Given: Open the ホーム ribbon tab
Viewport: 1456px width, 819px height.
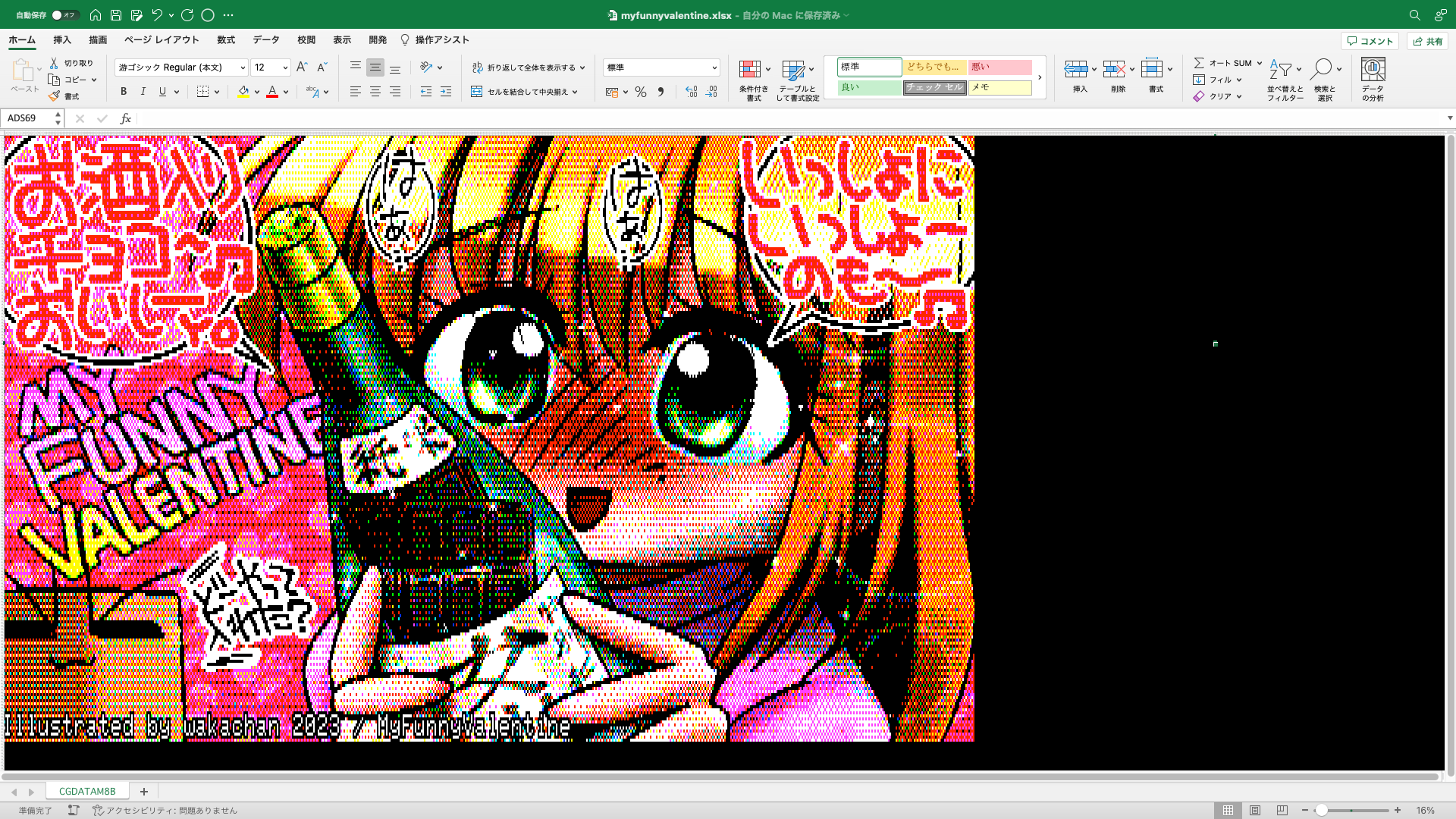Looking at the screenshot, I should pos(22,40).
